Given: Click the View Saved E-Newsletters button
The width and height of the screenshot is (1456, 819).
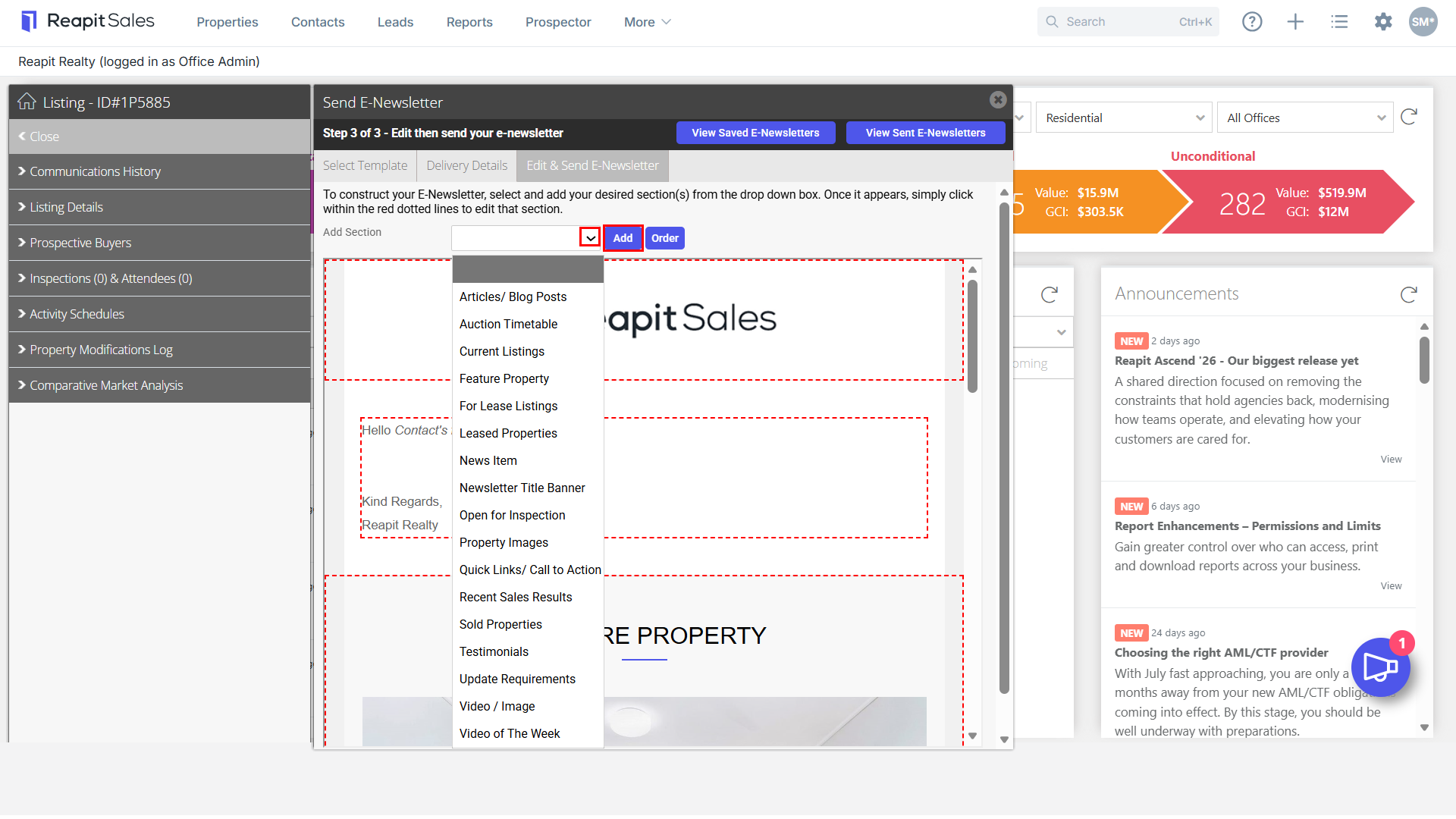Looking at the screenshot, I should coord(755,133).
